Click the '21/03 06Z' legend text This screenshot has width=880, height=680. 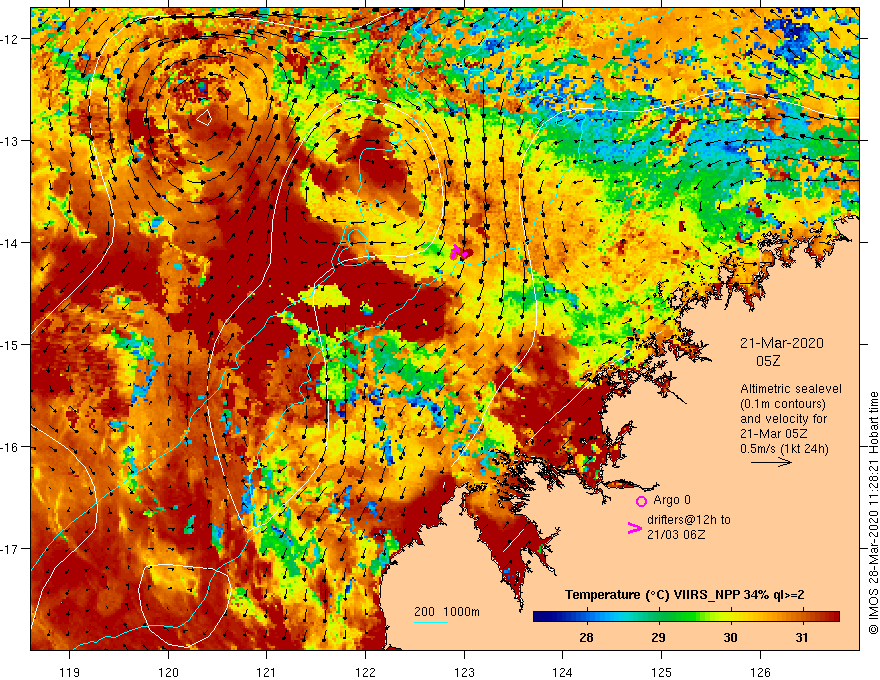pos(676,535)
